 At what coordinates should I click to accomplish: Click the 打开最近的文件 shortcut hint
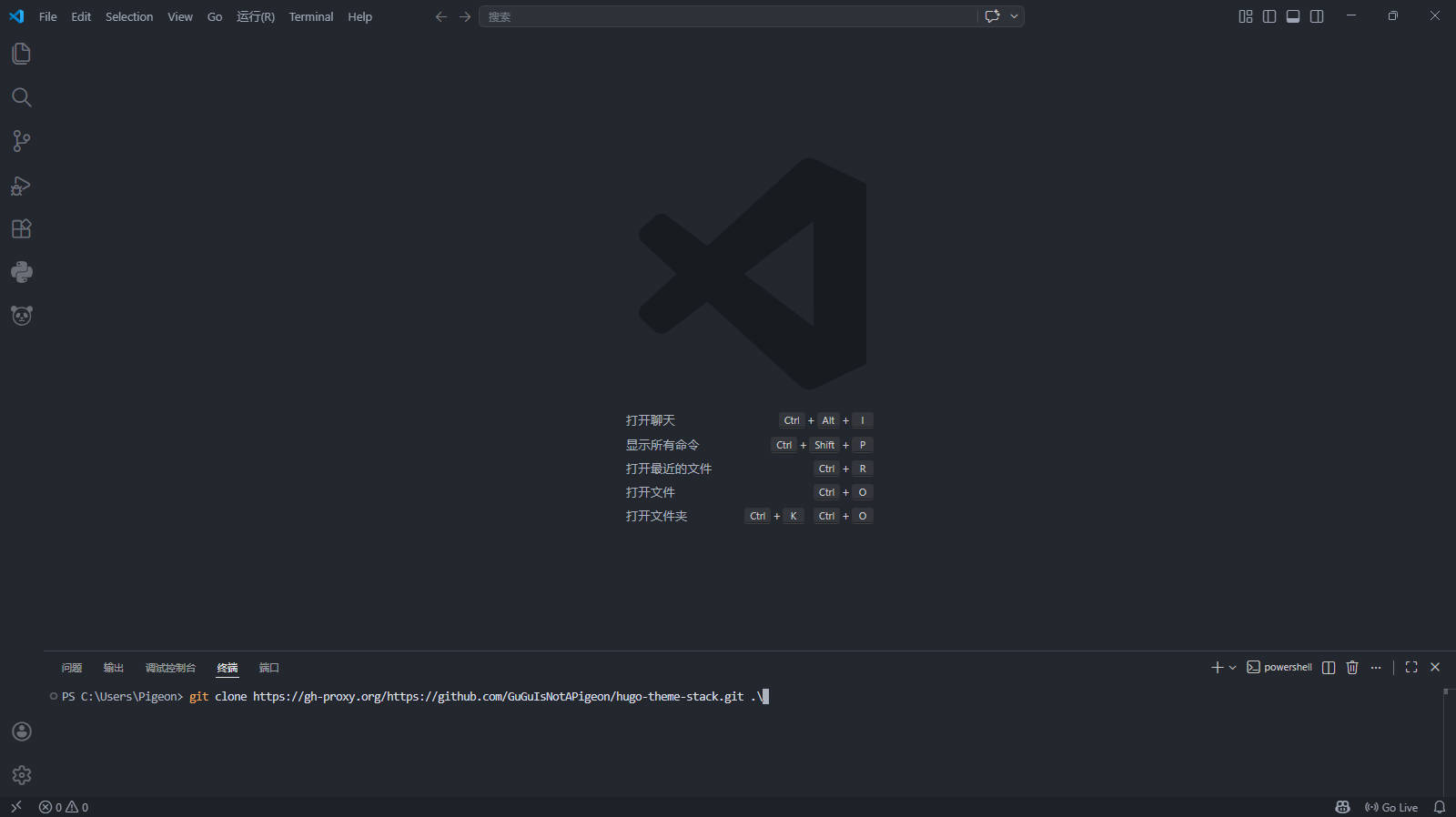coord(669,469)
